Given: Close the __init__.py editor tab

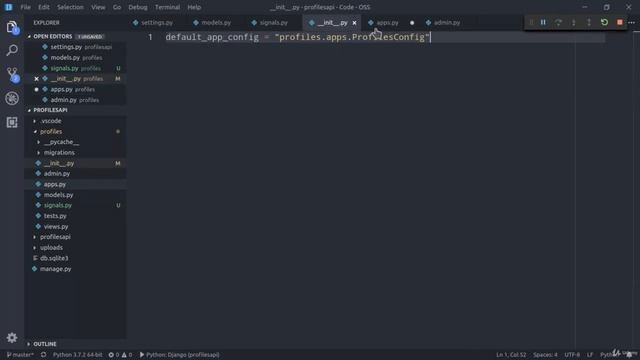Looking at the screenshot, I should coord(354,23).
